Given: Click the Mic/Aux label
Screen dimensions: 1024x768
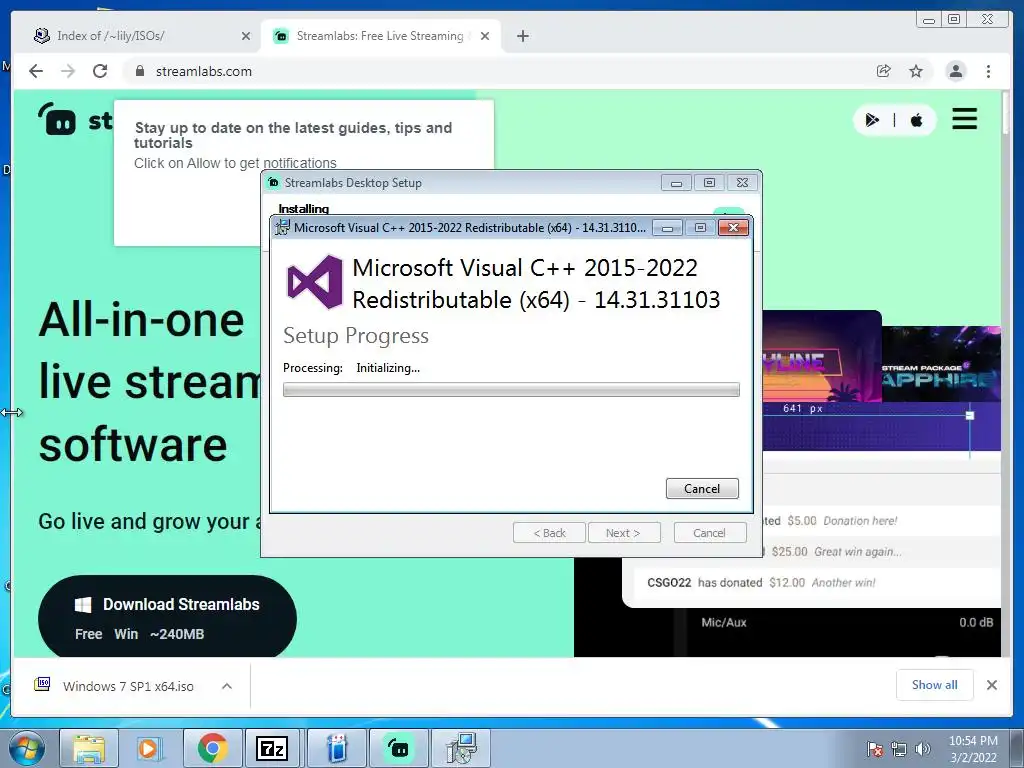Looking at the screenshot, I should [x=724, y=622].
